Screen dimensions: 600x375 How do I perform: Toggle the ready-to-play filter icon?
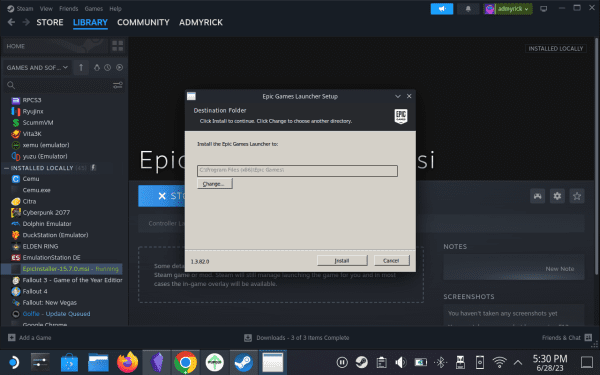[x=119, y=67]
